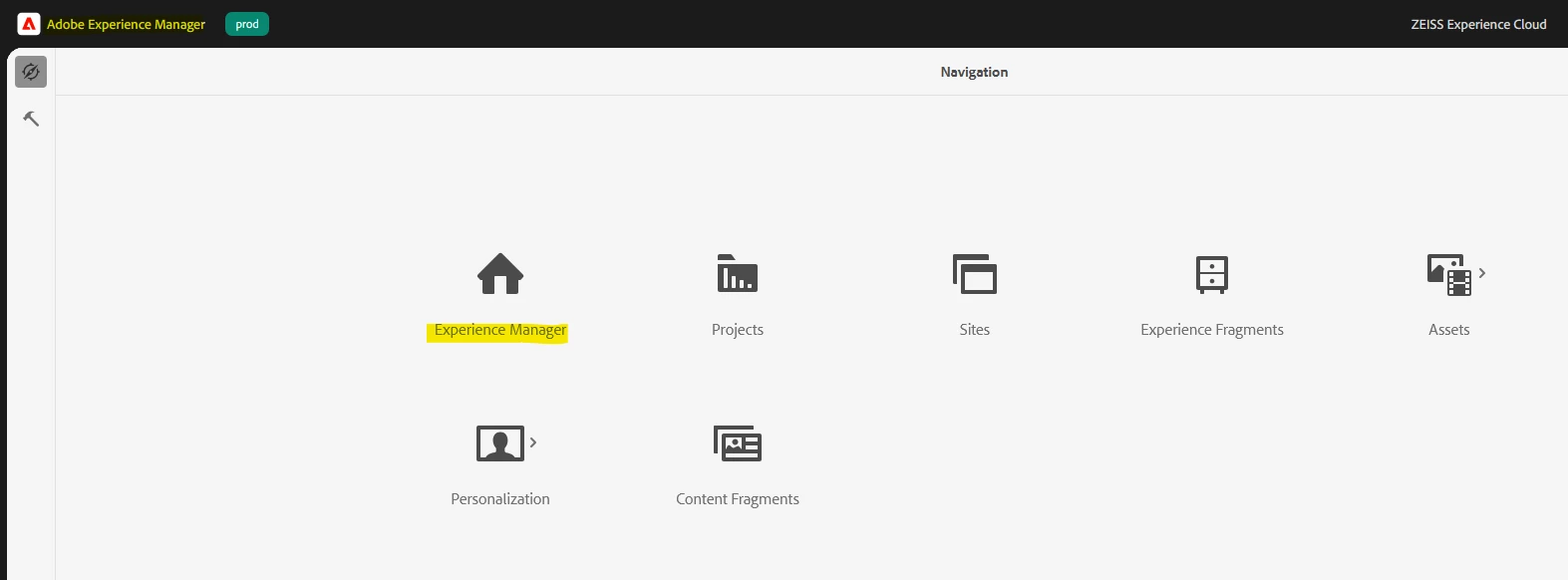
Task: Open the highlighted Experience Manager label
Action: coord(500,330)
